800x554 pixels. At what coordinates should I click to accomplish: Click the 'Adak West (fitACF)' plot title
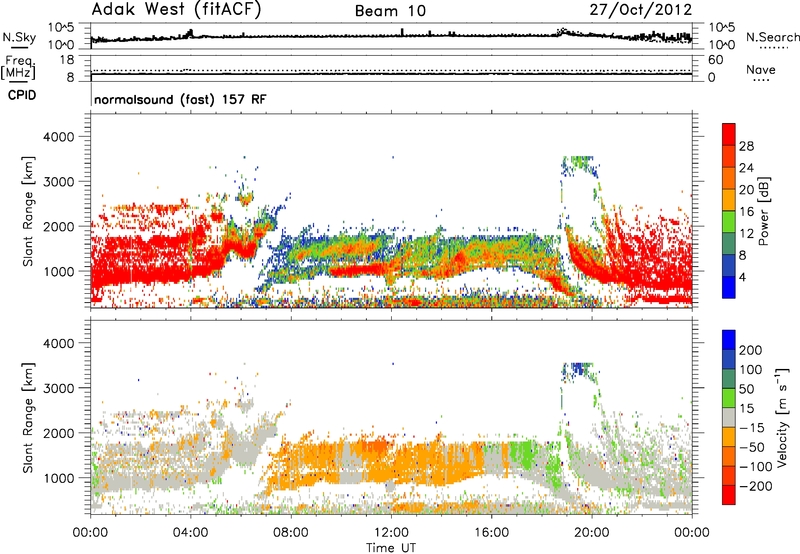click(x=177, y=10)
